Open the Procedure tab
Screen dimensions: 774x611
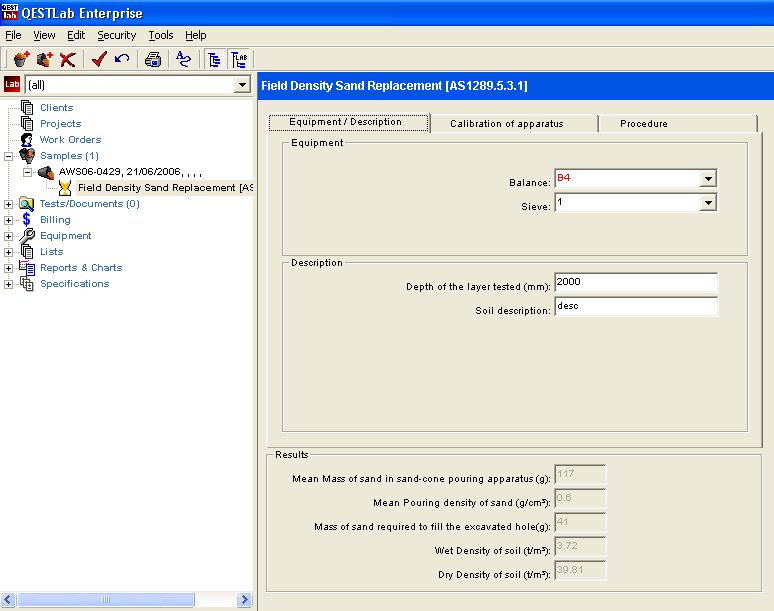[643, 124]
